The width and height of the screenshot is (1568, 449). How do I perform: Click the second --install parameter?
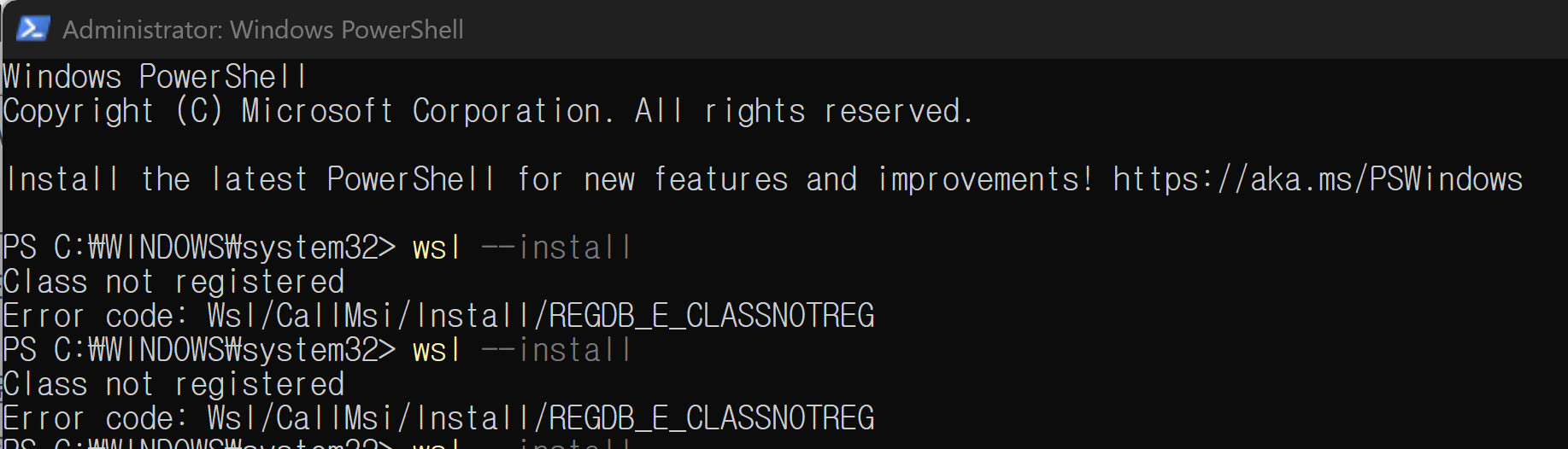(x=556, y=350)
